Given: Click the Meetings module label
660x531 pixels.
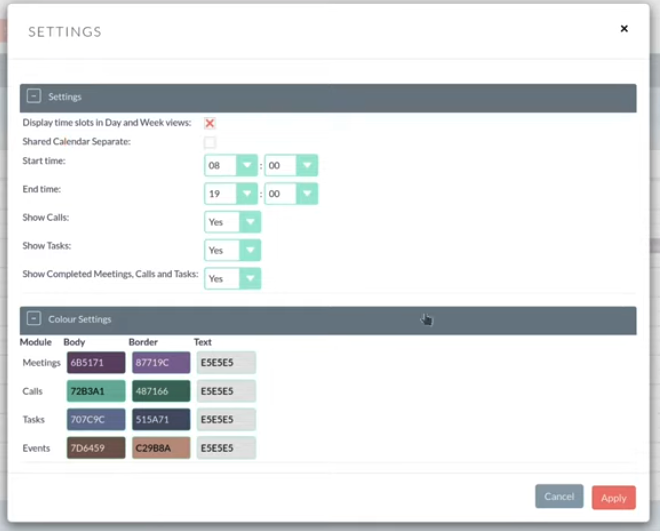Looking at the screenshot, I should pyautogui.click(x=42, y=363).
